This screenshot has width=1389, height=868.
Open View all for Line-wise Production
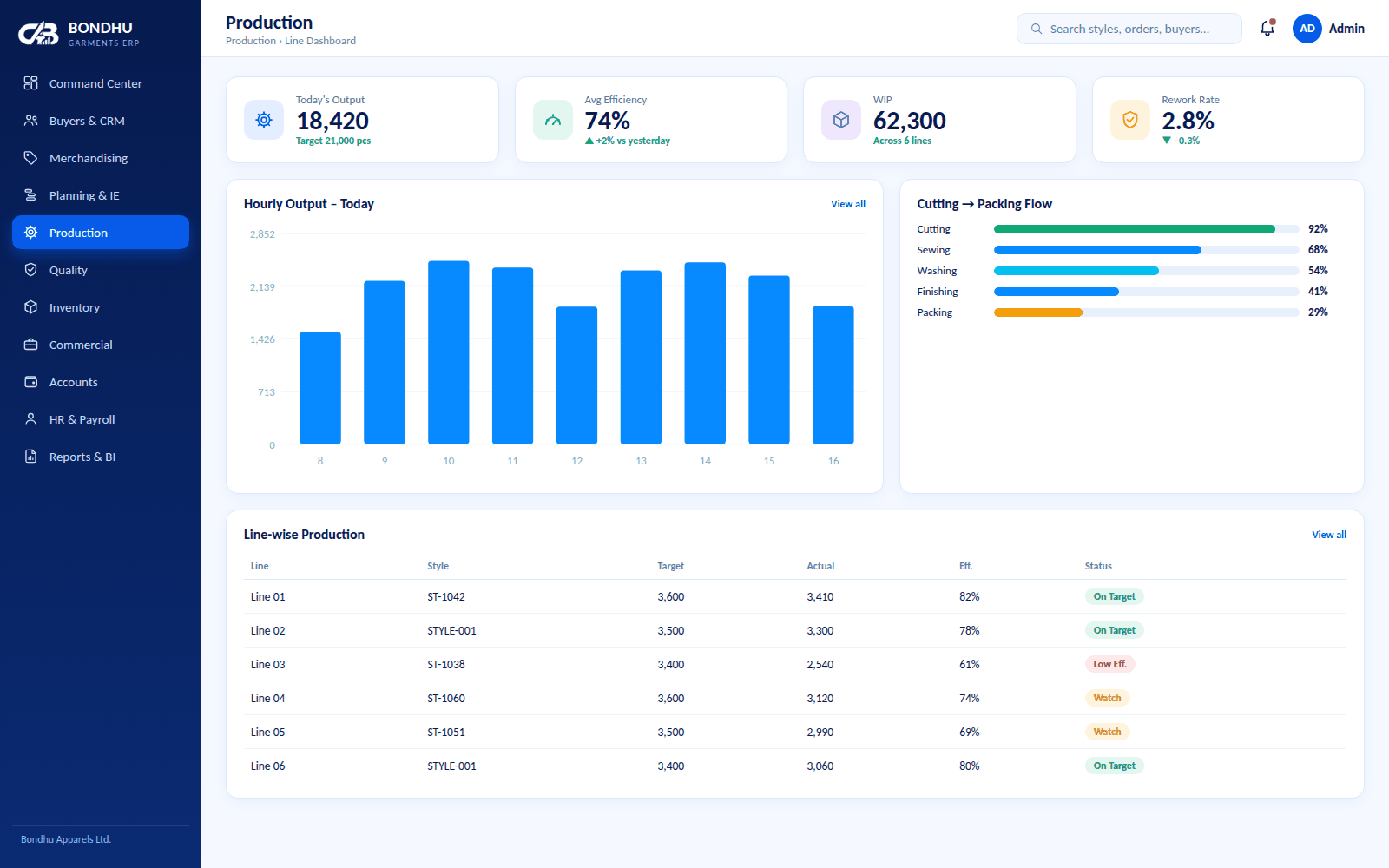[1329, 535]
